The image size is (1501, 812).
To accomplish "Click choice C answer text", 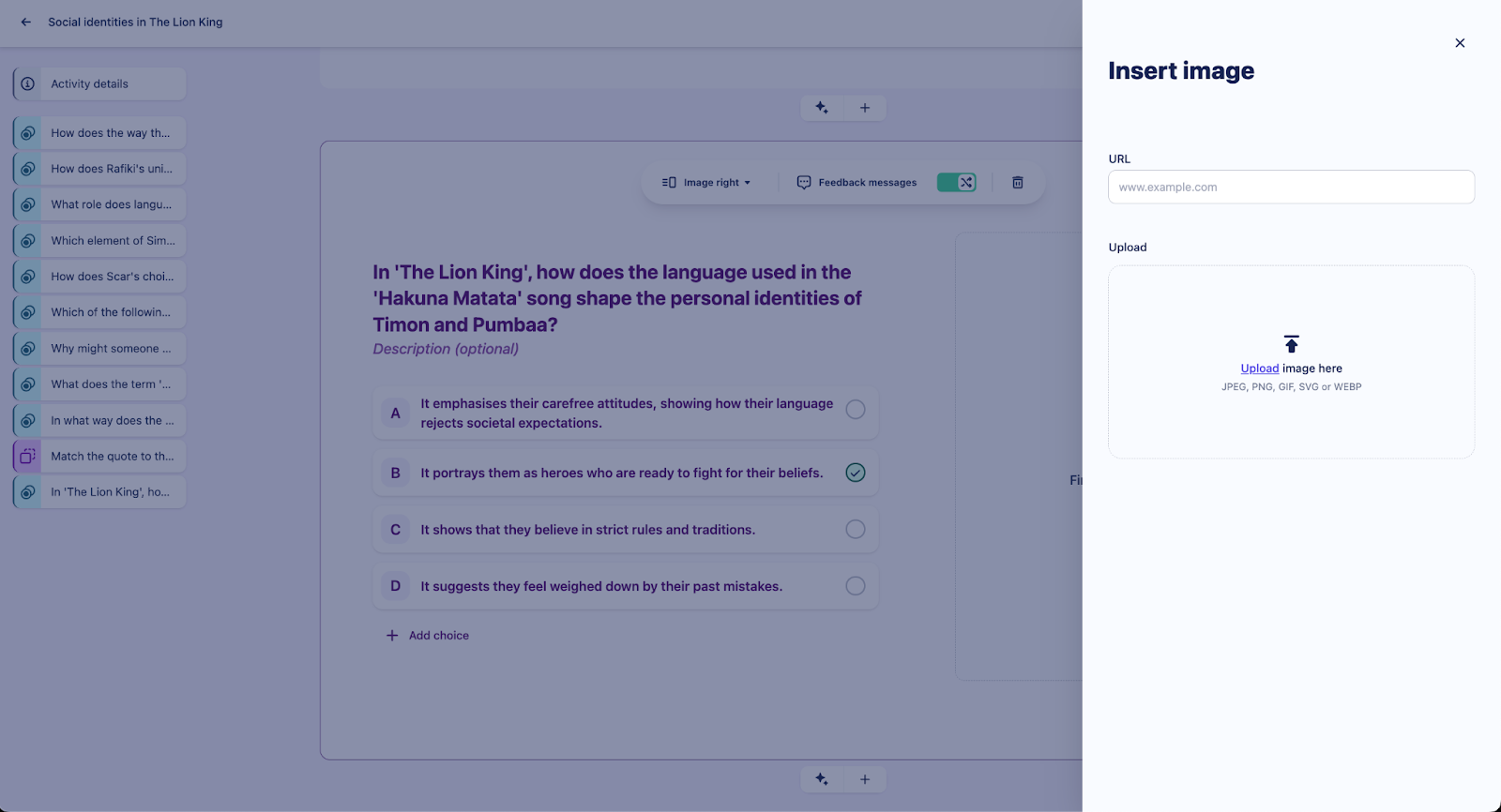I will (587, 530).
